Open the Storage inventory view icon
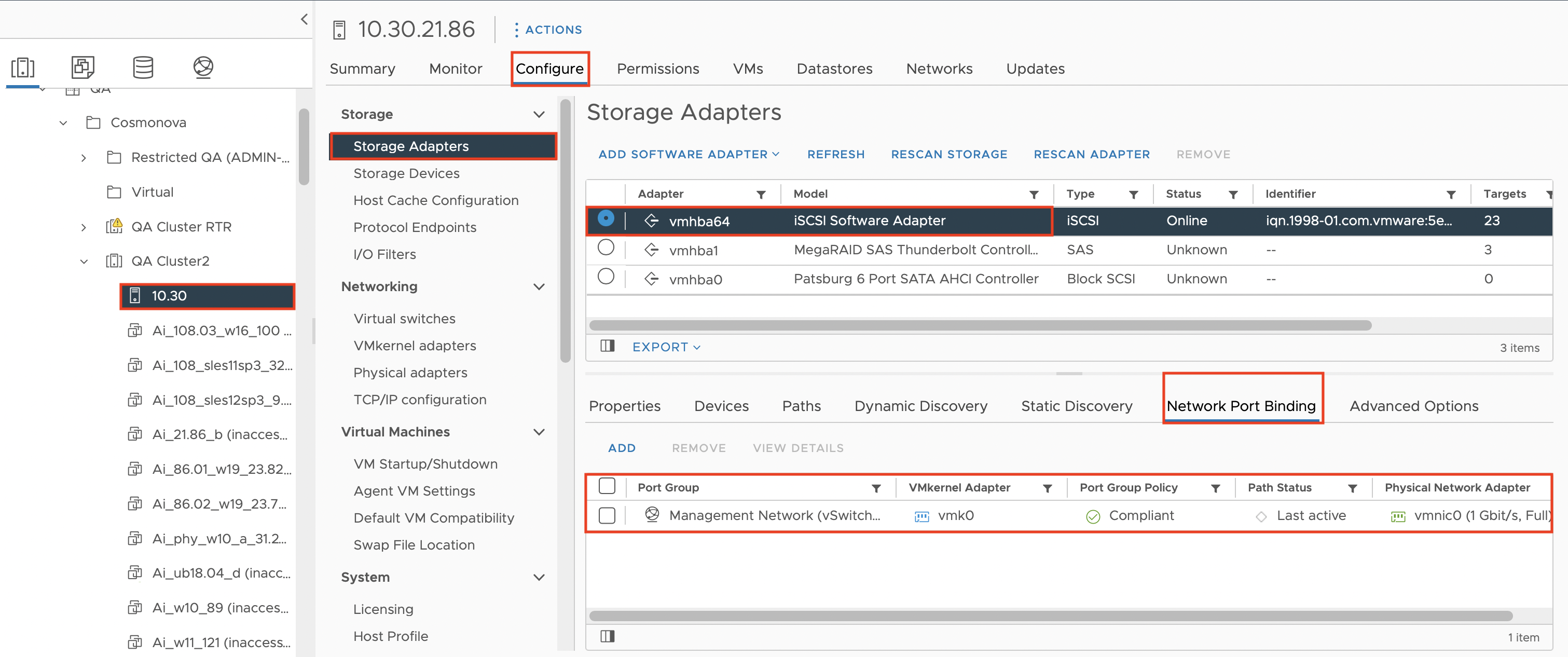The image size is (1568, 657). (x=143, y=67)
